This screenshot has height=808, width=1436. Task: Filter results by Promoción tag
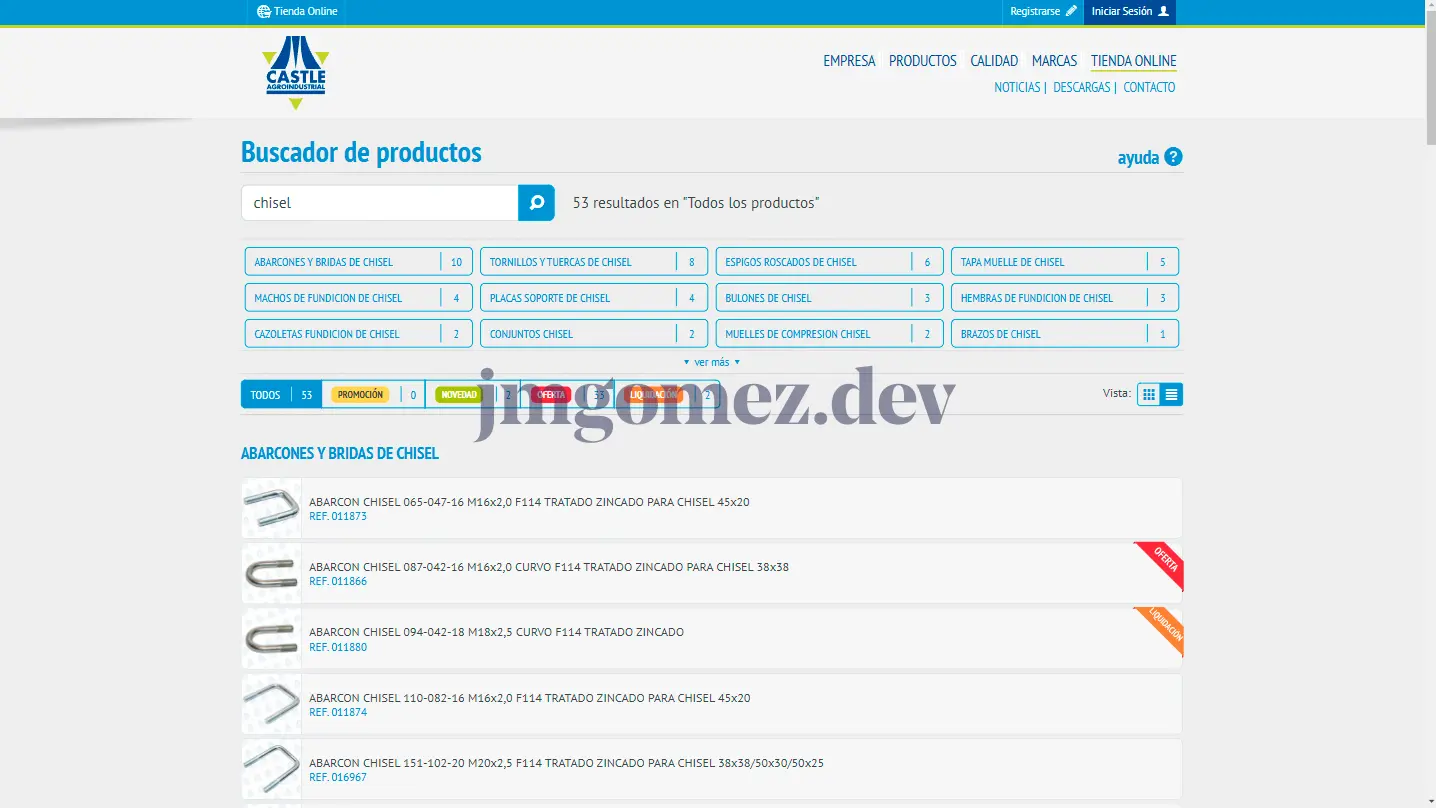(360, 395)
